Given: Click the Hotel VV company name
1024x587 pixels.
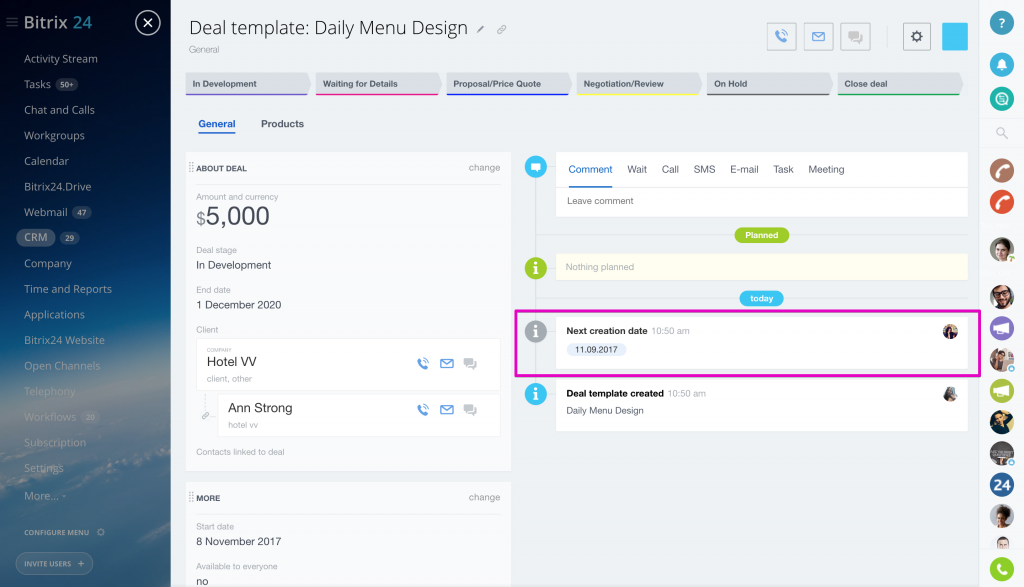Looking at the screenshot, I should 232,362.
